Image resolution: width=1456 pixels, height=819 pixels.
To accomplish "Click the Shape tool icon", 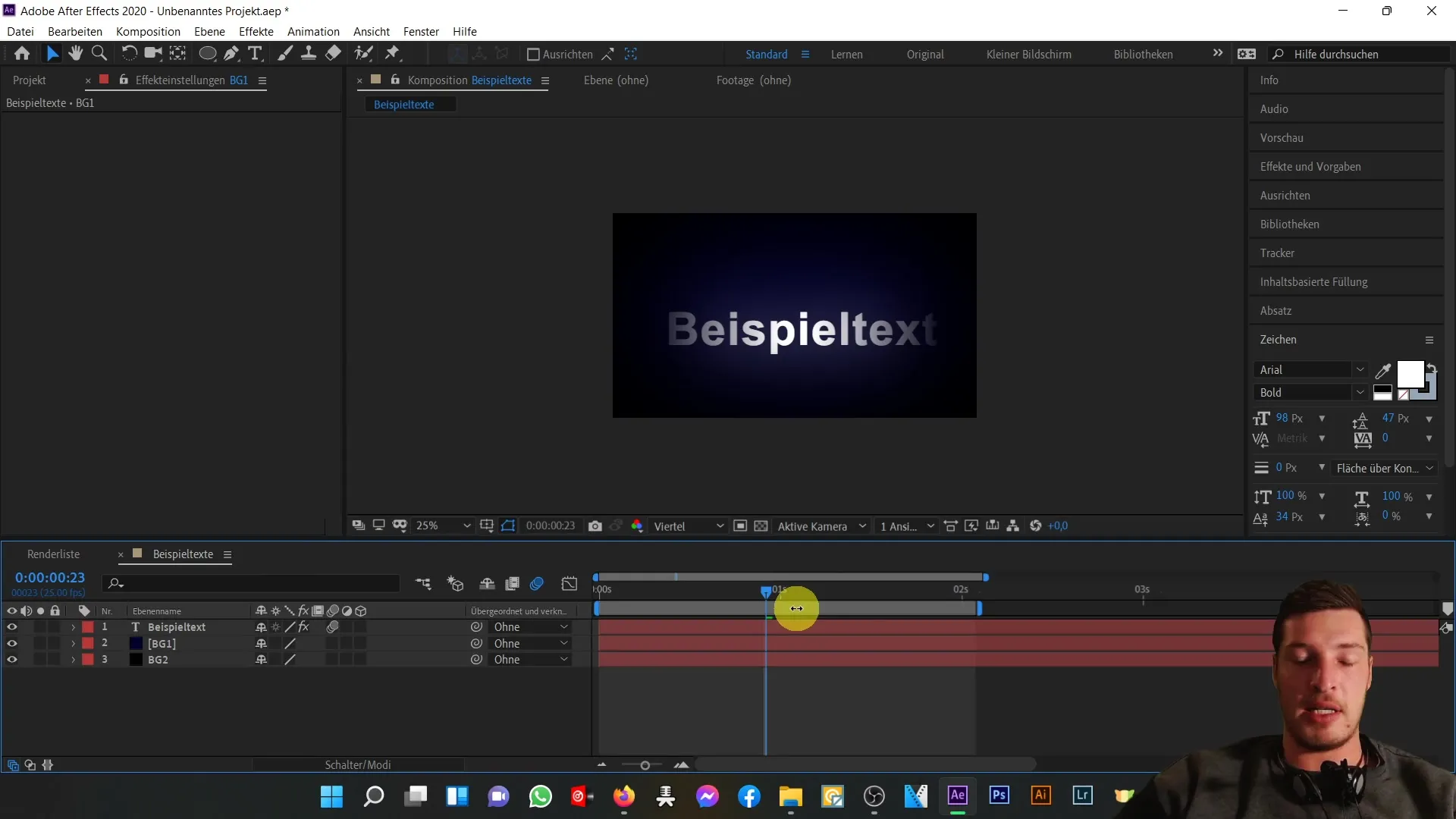I will (205, 53).
